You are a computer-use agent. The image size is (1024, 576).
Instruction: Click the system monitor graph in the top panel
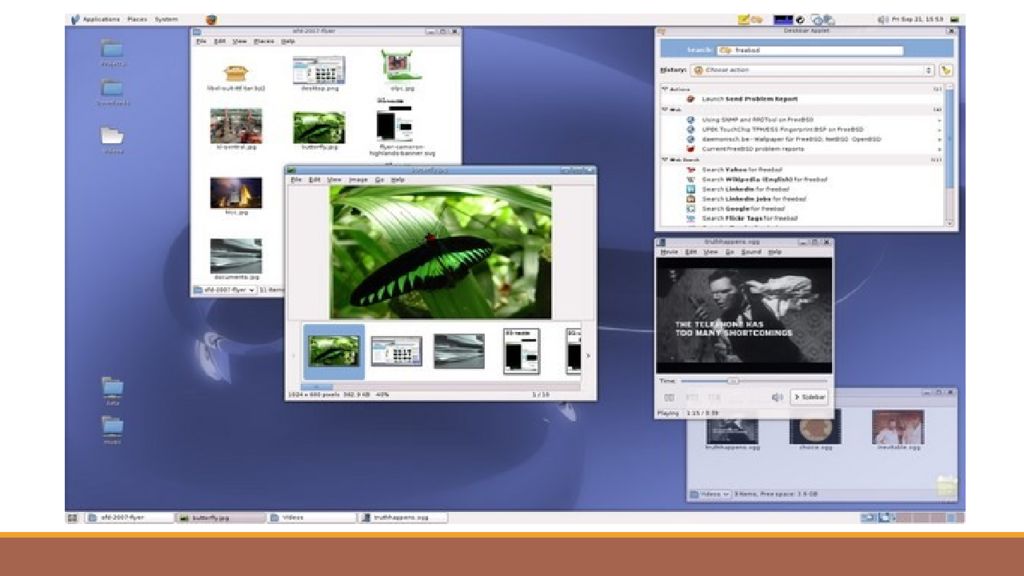click(x=782, y=20)
